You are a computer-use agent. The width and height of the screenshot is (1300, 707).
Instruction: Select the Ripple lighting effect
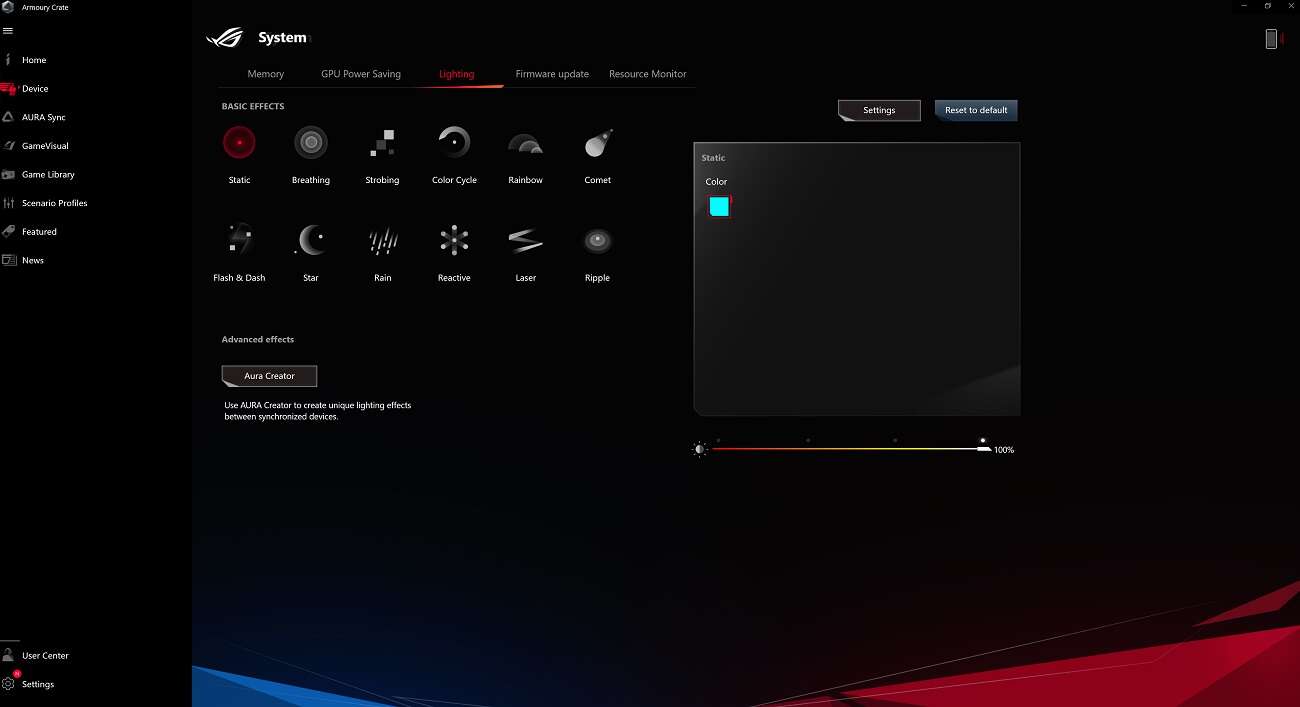tap(597, 241)
